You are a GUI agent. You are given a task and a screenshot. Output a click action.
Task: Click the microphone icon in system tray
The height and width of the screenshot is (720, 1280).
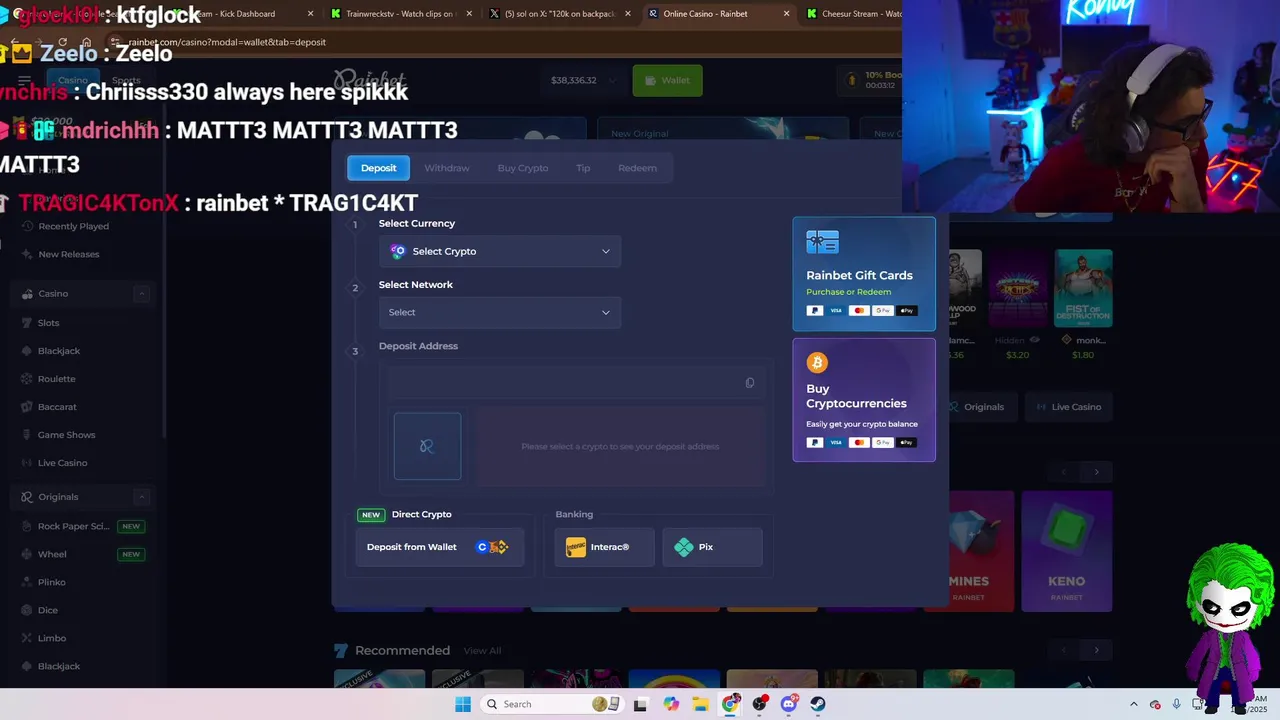pyautogui.click(x=1176, y=704)
